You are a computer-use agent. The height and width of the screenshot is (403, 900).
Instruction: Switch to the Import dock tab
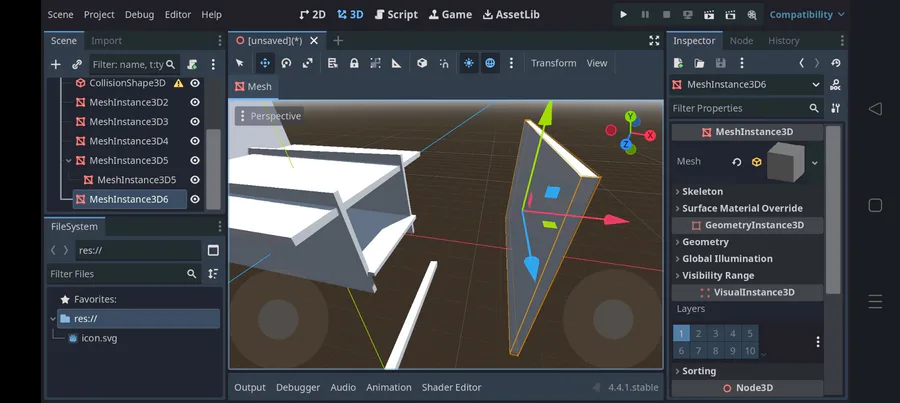106,41
